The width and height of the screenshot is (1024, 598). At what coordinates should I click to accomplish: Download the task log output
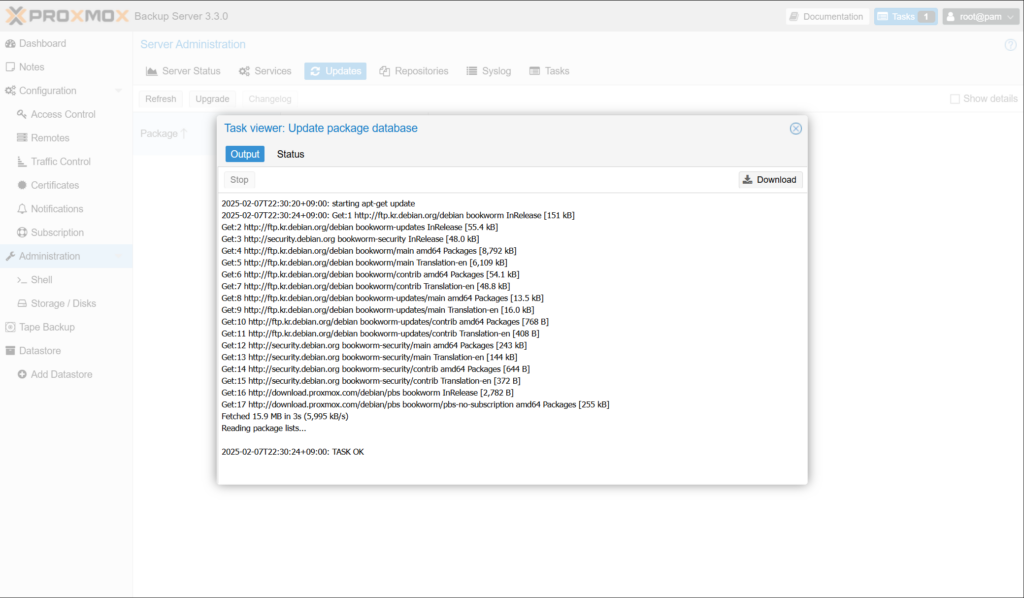pos(769,180)
